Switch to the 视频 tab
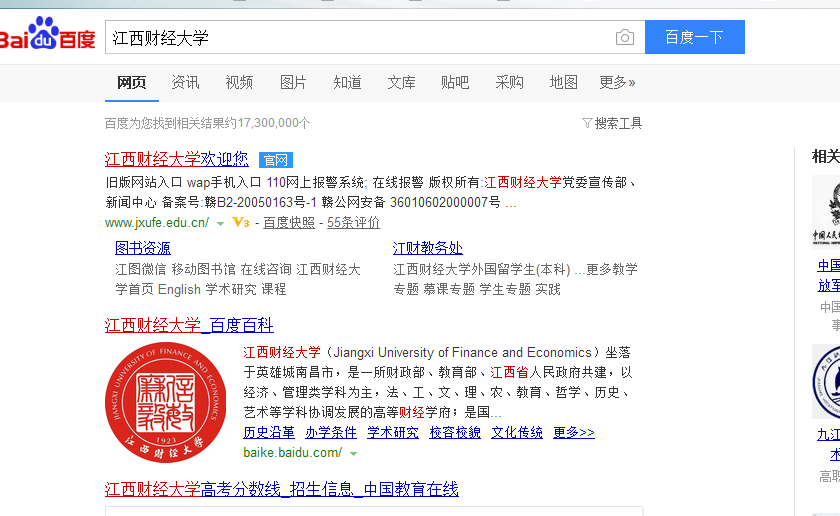 point(239,83)
